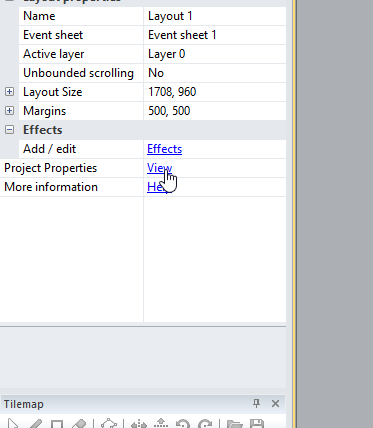
Task: Select the Active layer property label
Action: [53, 54]
